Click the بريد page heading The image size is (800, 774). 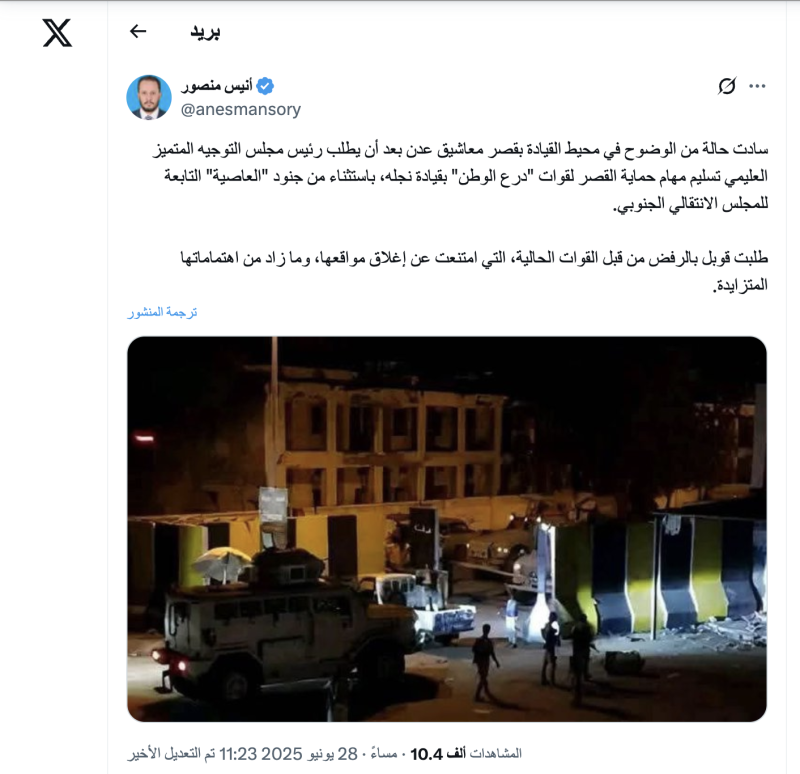pyautogui.click(x=205, y=32)
